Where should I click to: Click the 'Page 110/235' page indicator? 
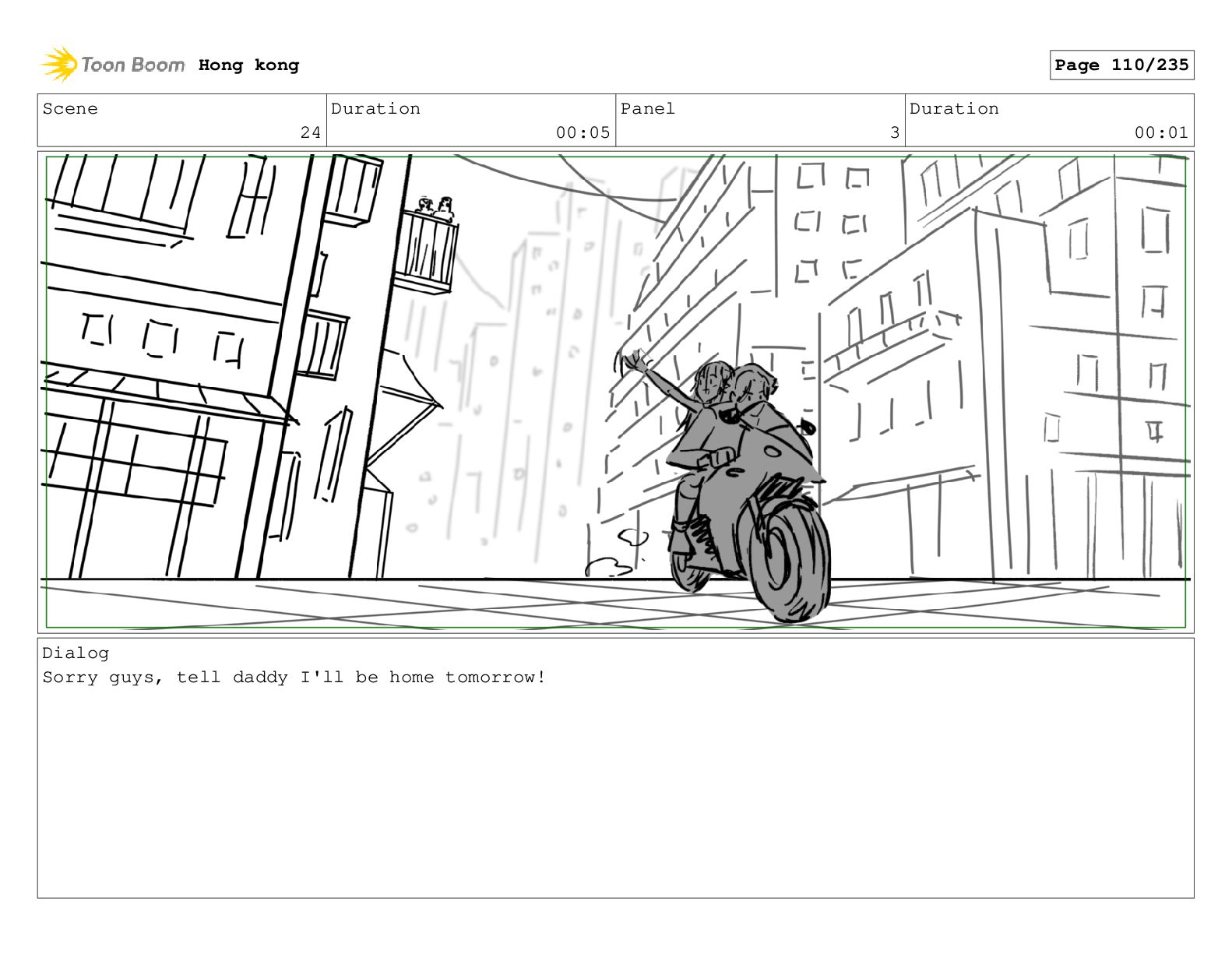click(x=1121, y=65)
